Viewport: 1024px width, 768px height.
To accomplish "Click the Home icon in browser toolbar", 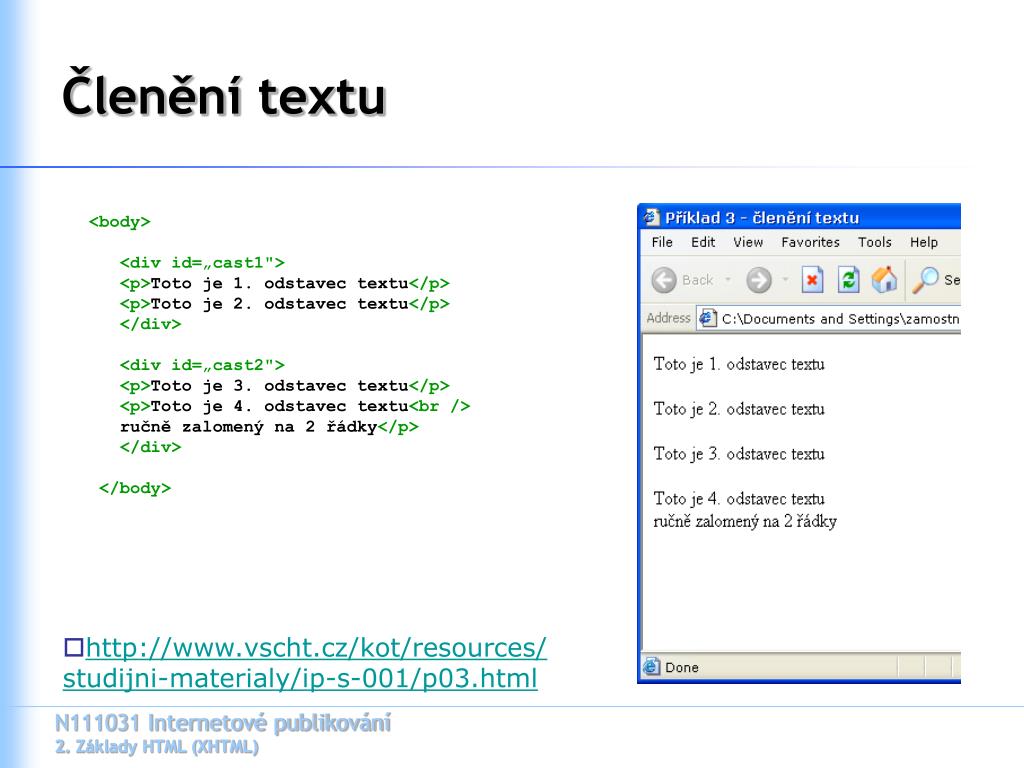I will 884,280.
